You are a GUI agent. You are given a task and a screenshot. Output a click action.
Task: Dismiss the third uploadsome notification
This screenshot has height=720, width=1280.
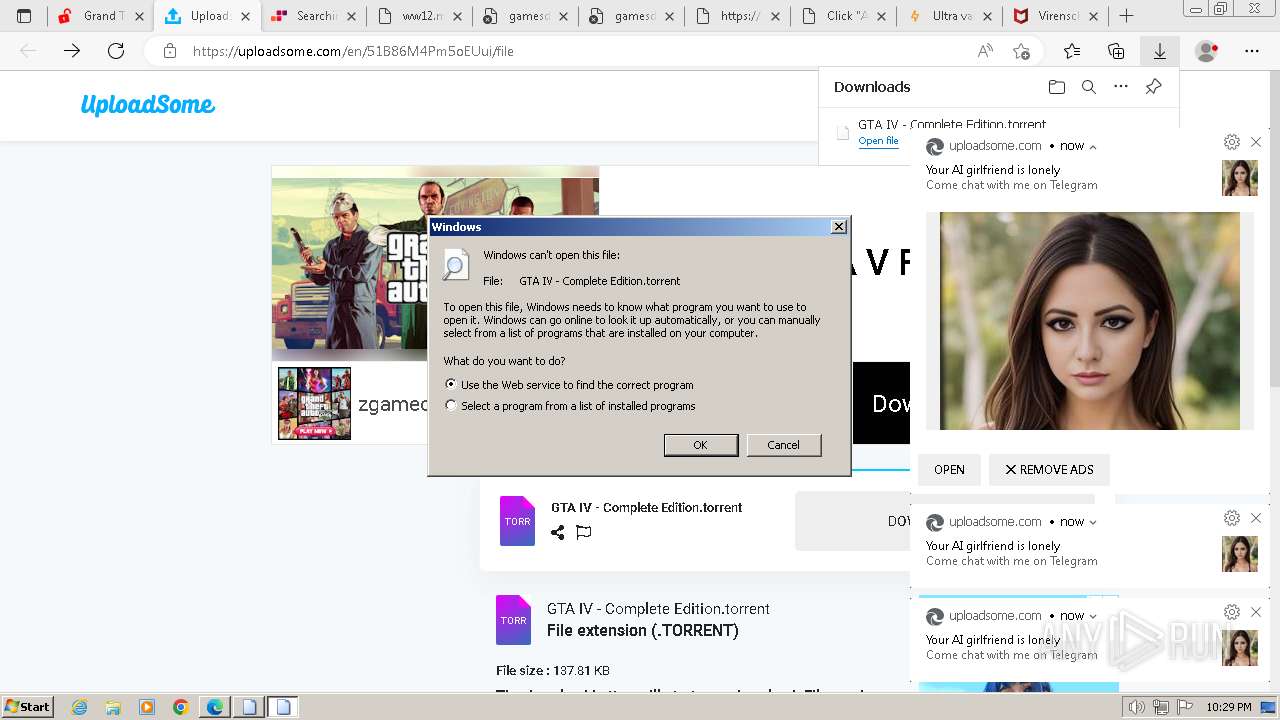coord(1256,612)
